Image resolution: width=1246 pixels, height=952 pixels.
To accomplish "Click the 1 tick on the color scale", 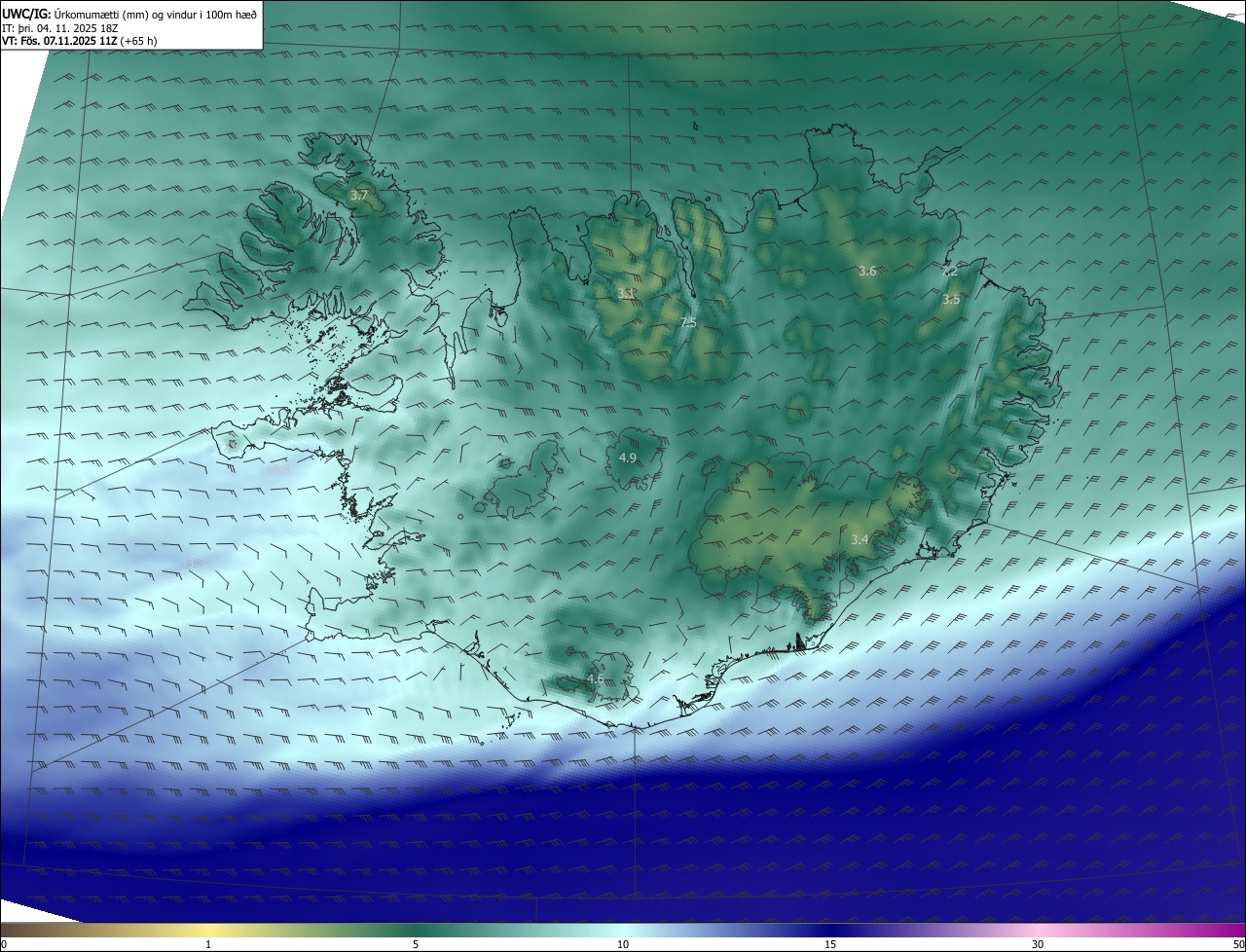I will coord(208,944).
